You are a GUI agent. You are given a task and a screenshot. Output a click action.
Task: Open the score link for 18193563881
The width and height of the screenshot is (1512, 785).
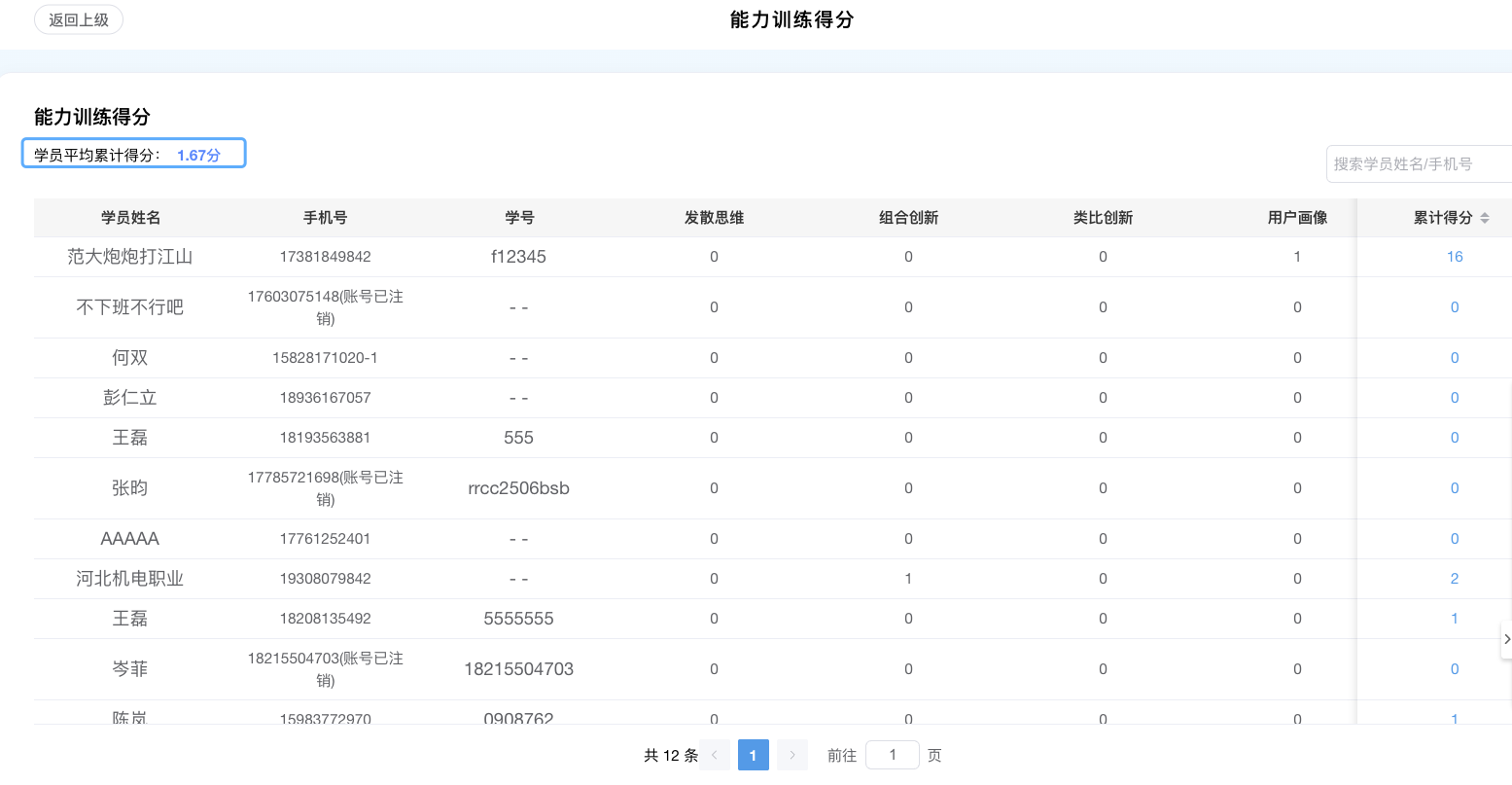click(x=1455, y=438)
